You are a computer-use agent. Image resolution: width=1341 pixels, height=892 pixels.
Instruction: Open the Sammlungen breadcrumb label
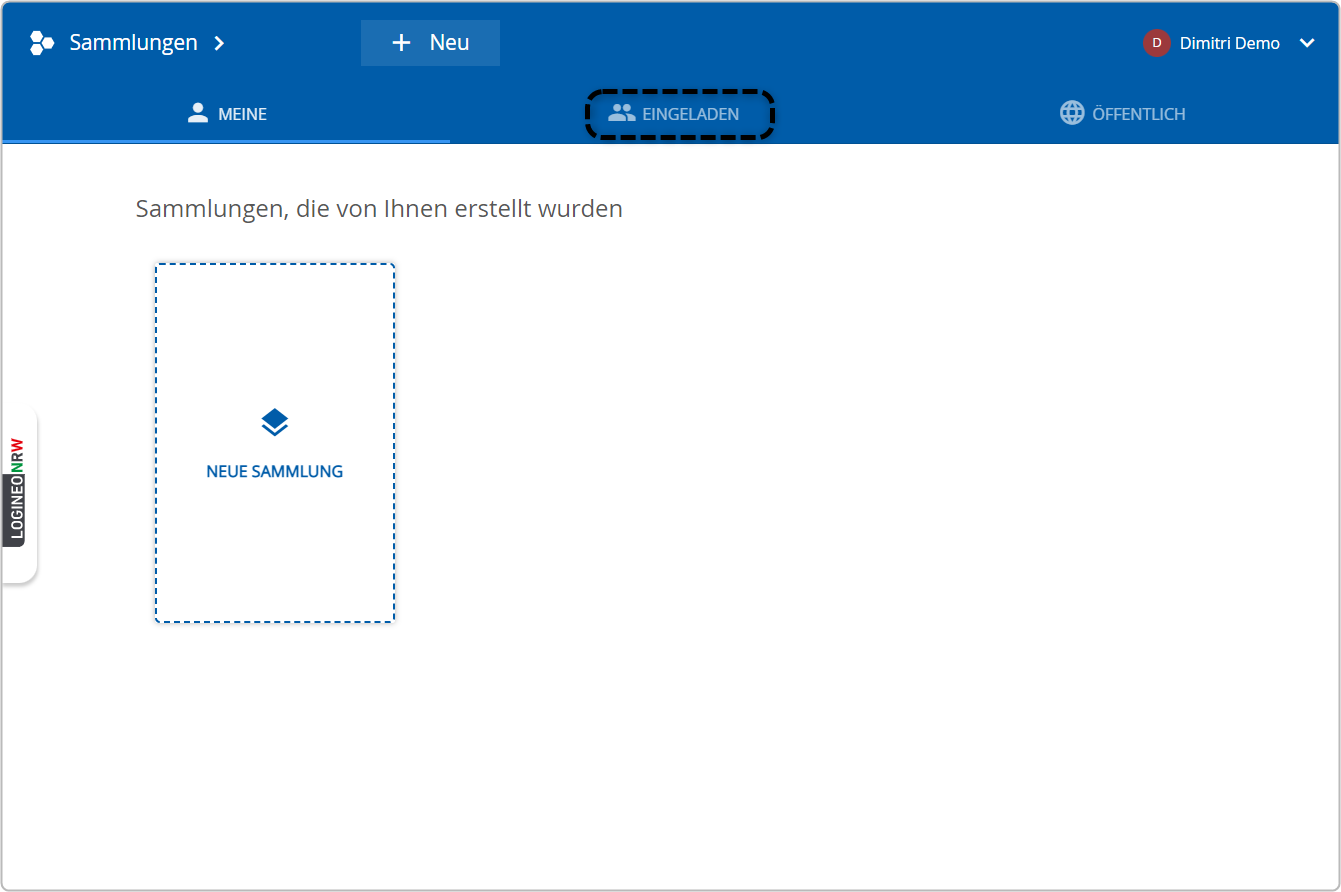(x=133, y=43)
